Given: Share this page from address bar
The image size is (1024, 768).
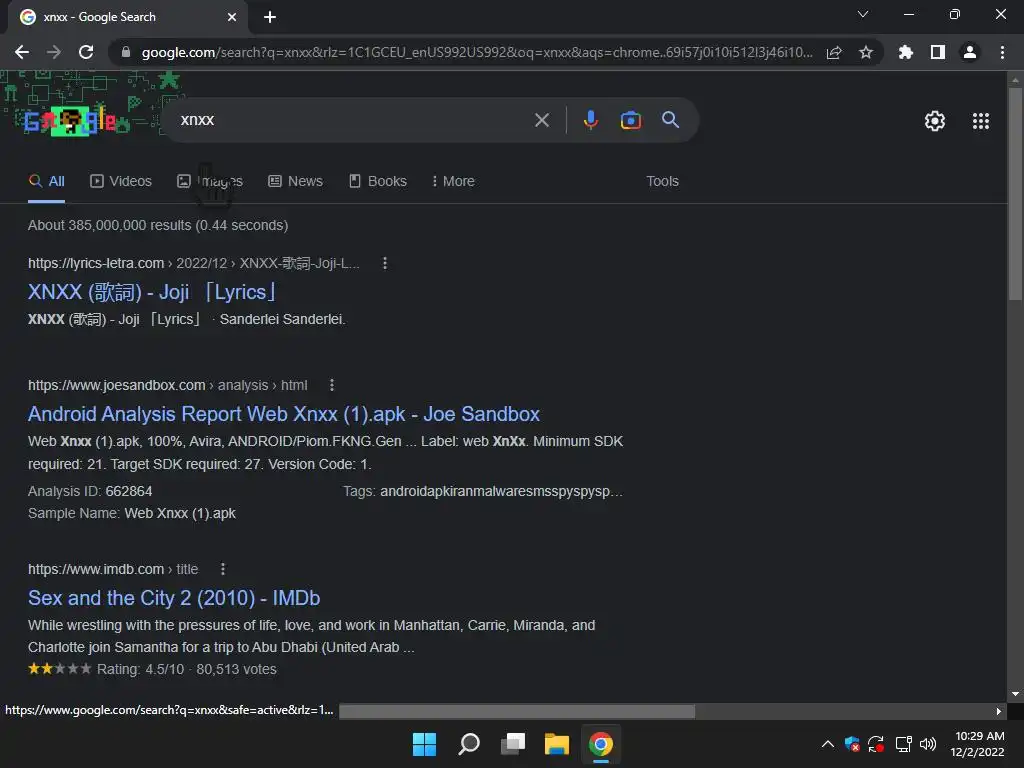Looking at the screenshot, I should (x=834, y=52).
